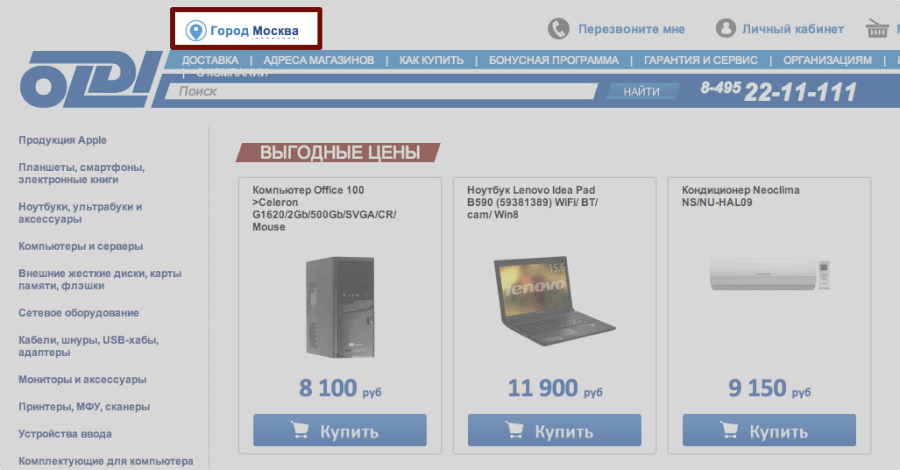Viewport: 900px width, 470px height.
Task: Change city via Город Москва link
Action: (x=254, y=31)
